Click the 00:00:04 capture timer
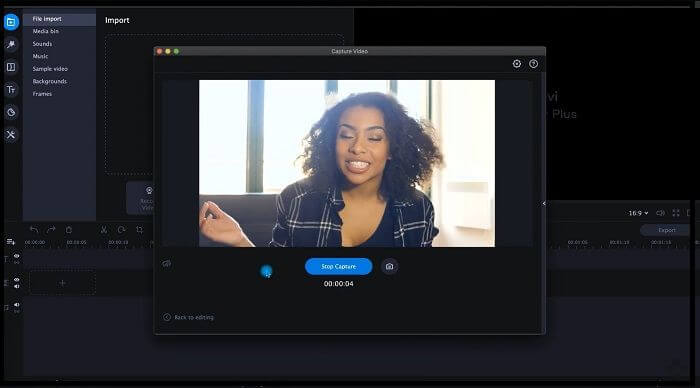 338,284
